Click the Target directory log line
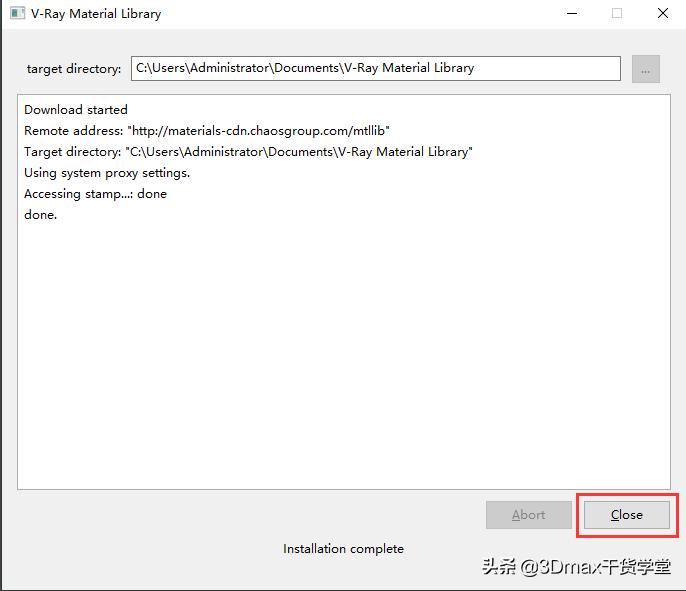 tap(248, 152)
